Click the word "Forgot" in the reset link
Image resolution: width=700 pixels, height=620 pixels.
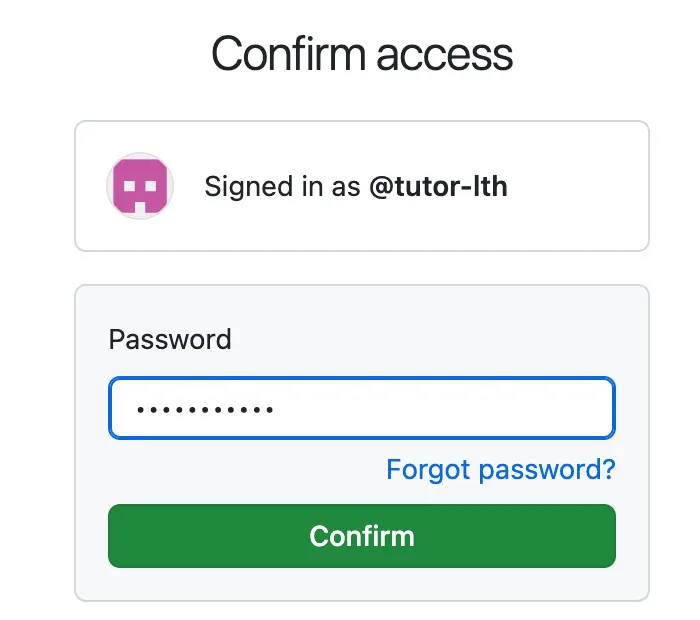coord(422,469)
